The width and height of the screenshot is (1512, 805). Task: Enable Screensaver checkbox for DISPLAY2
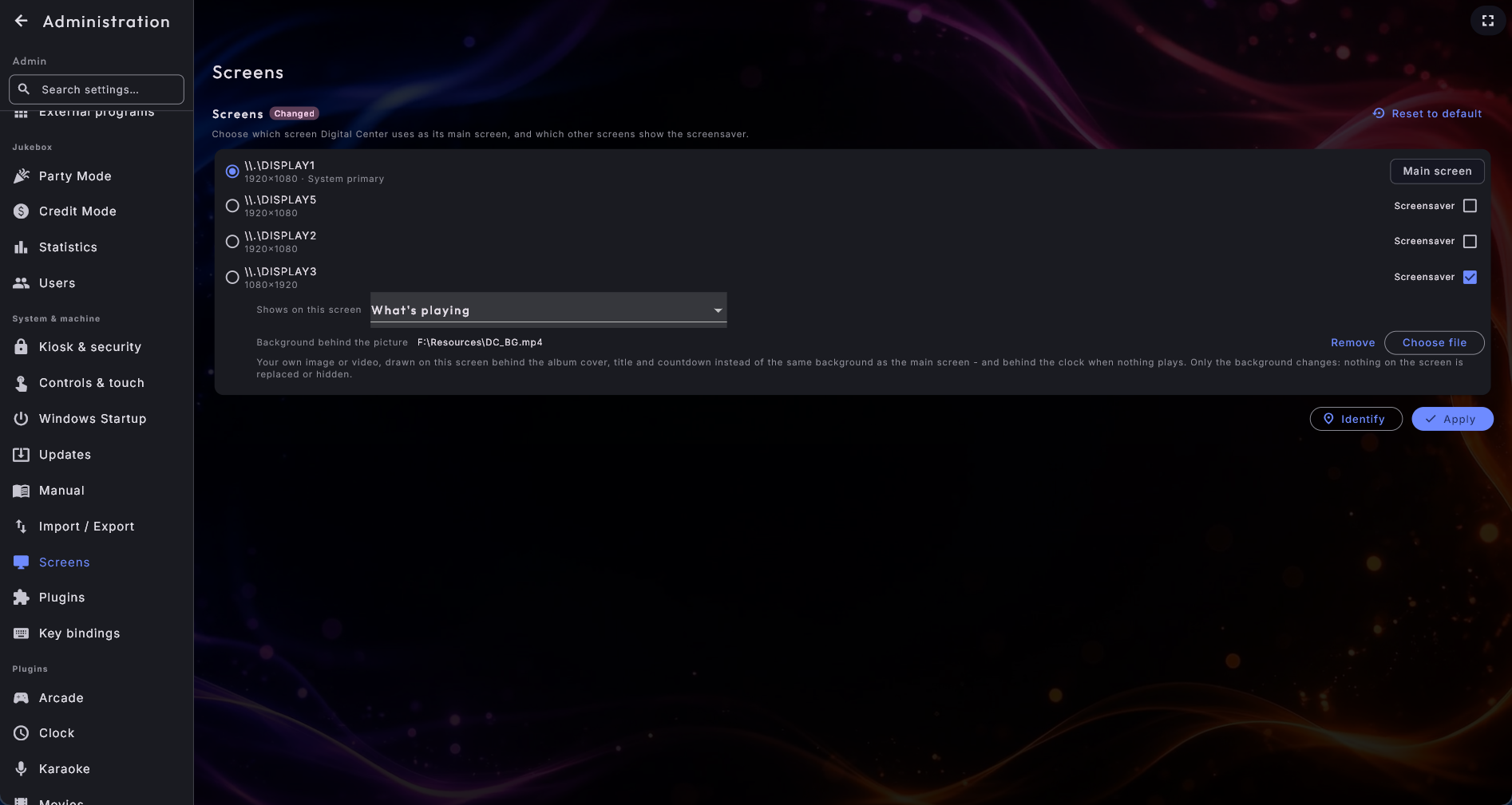[x=1470, y=241]
